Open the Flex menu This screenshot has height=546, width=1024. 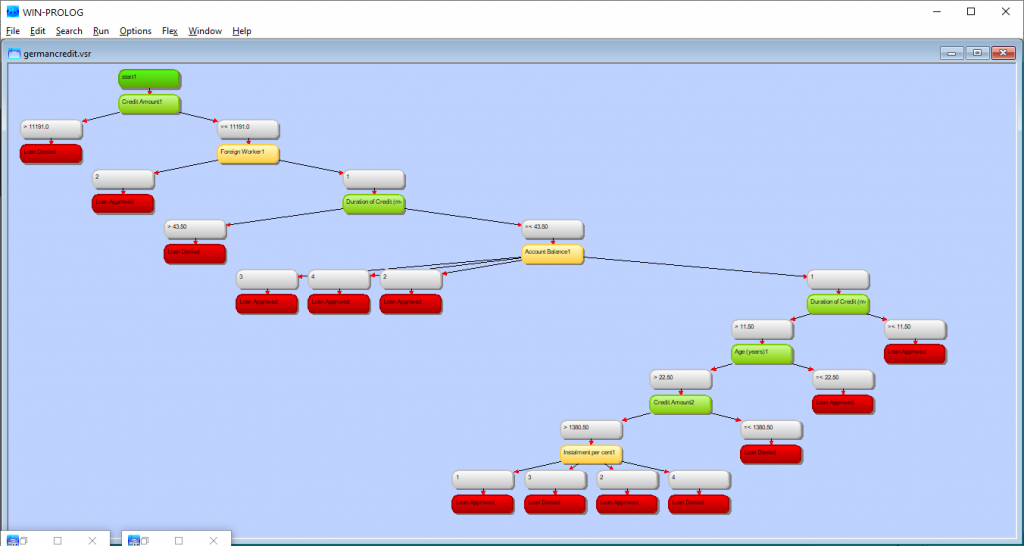169,31
